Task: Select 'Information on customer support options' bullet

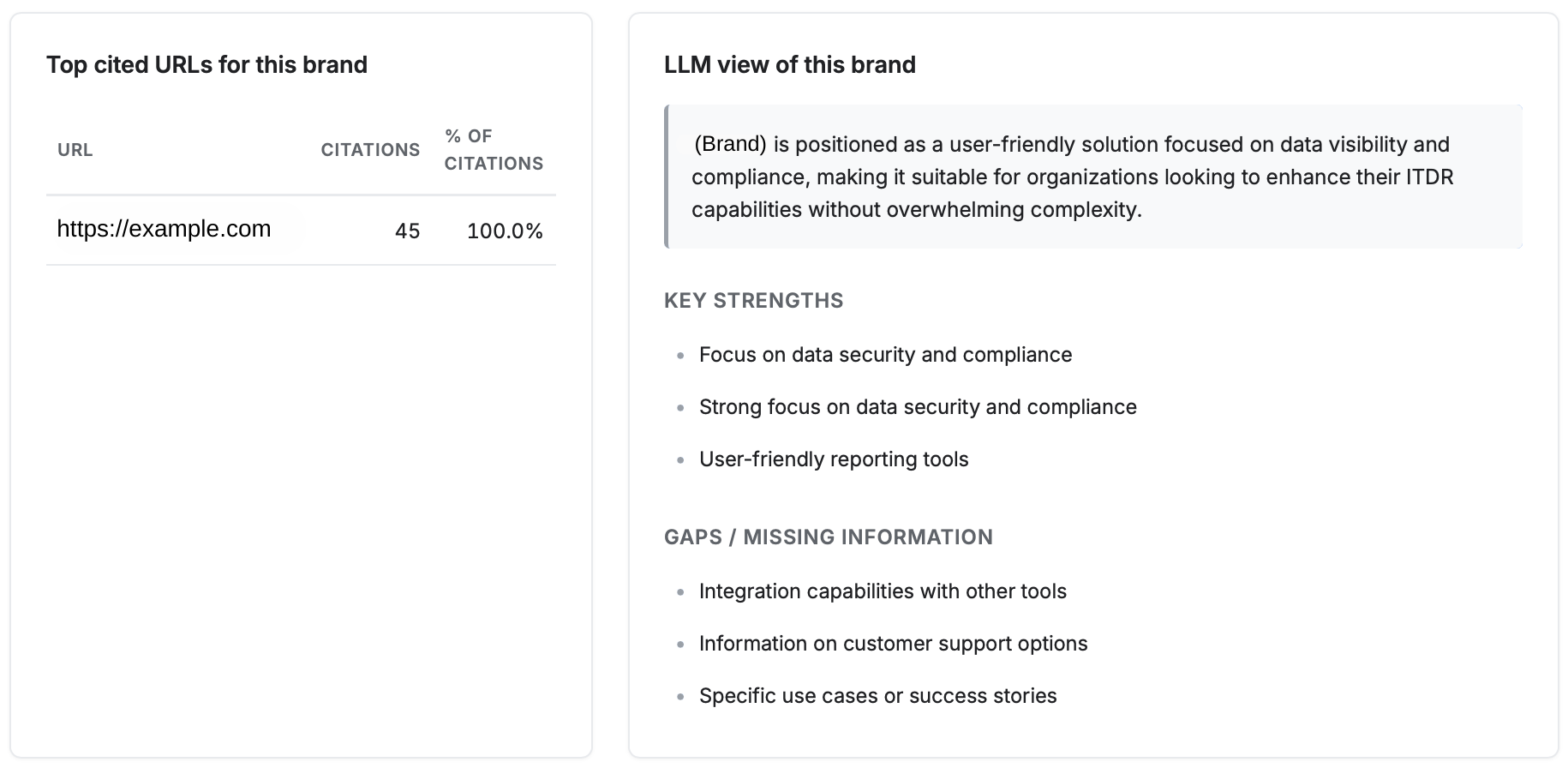Action: click(893, 643)
